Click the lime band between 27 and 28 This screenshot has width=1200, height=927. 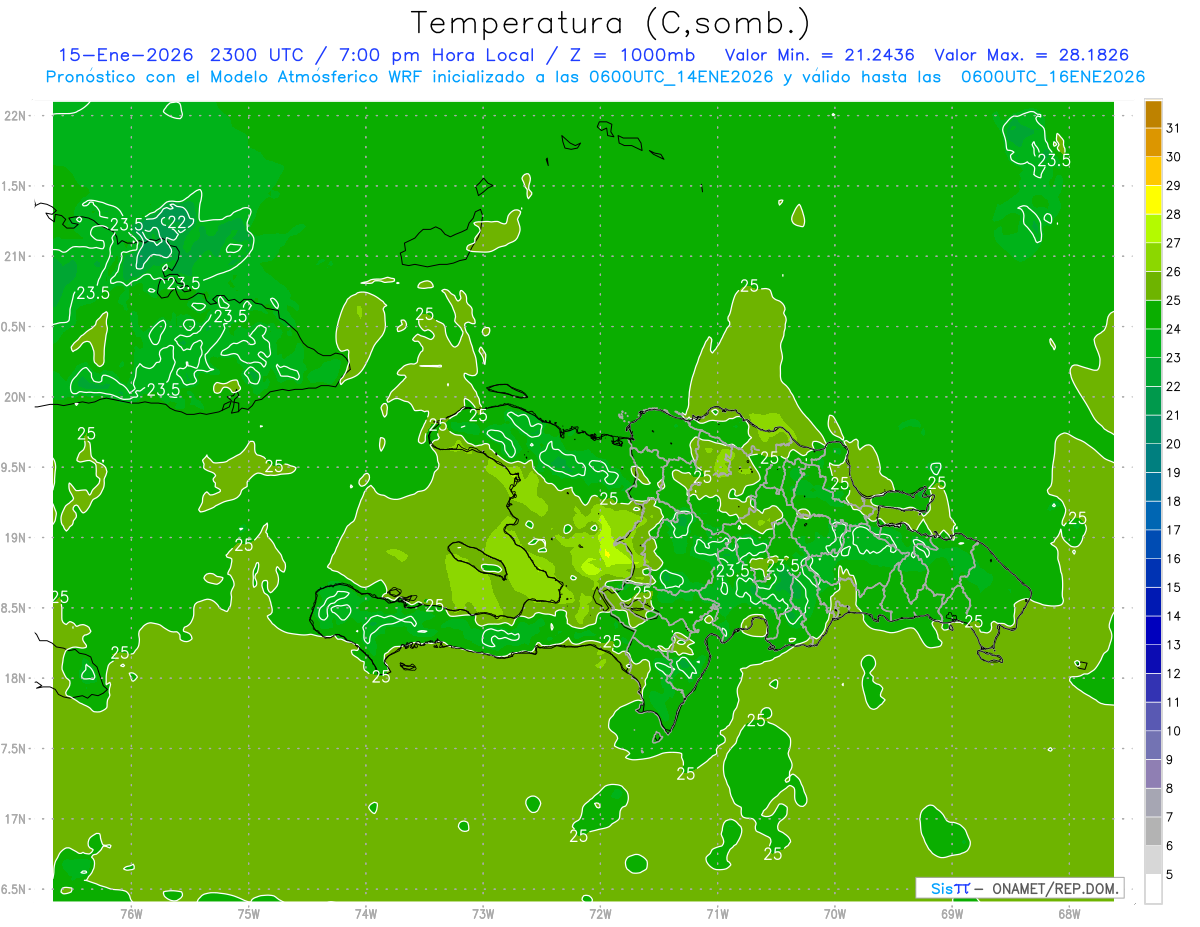pos(1153,229)
